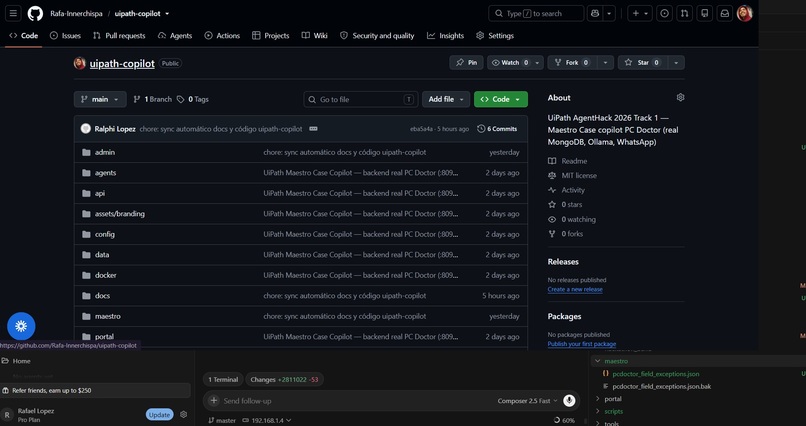Click the 60% progress indicator
Viewport: 806px width, 426px height.
(x=564, y=420)
